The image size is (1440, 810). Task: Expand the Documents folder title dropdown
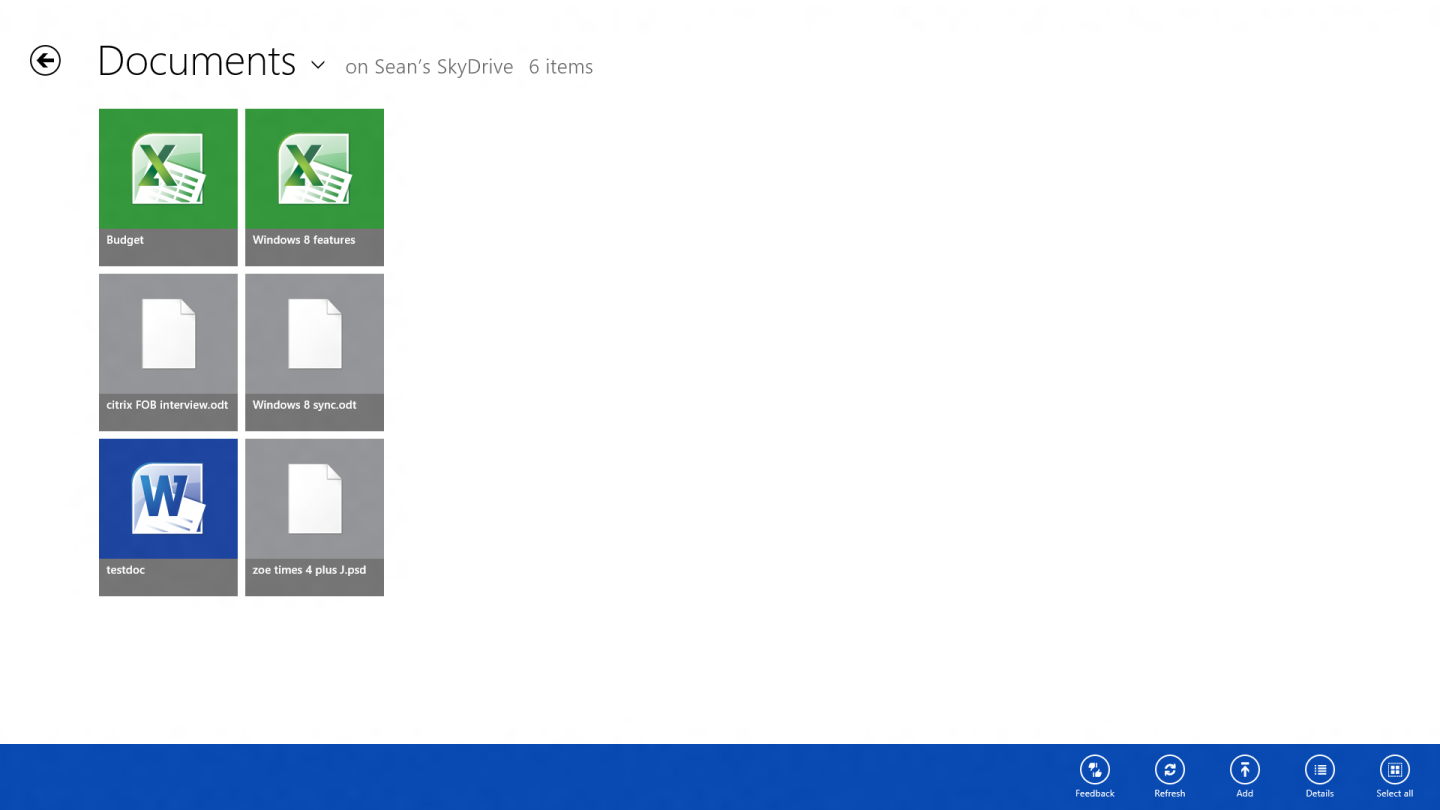(317, 66)
